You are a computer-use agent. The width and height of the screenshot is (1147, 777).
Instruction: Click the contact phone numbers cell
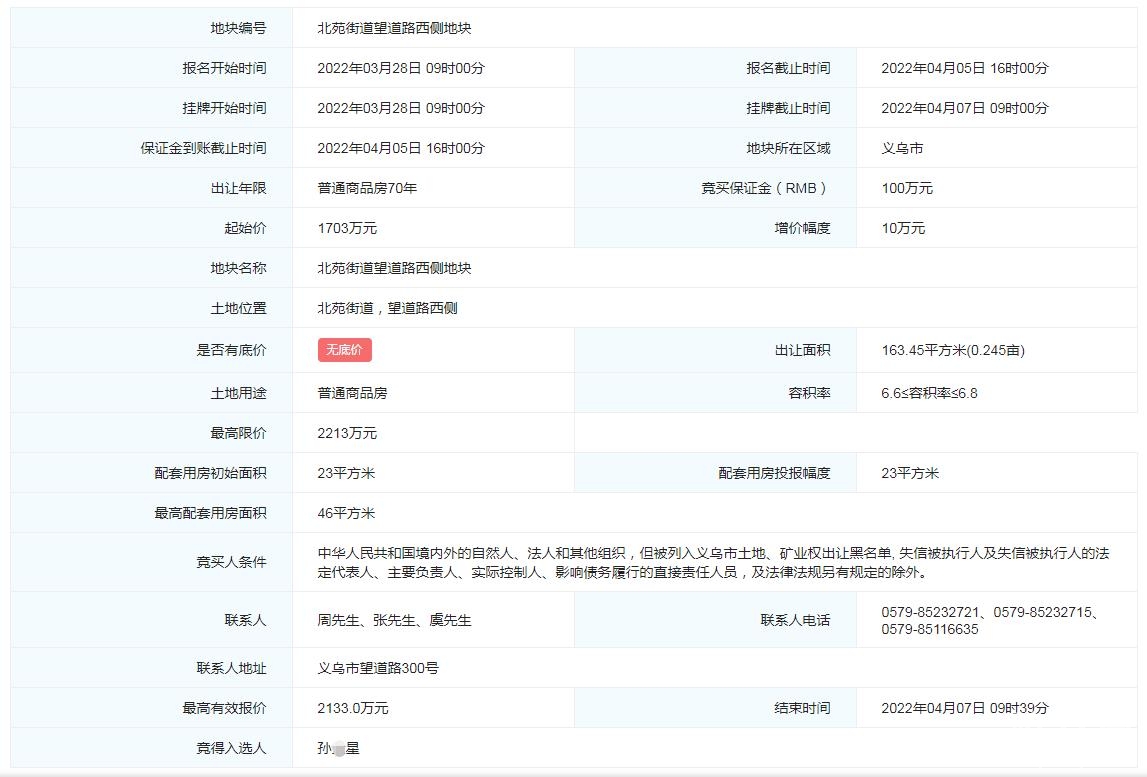(989, 621)
